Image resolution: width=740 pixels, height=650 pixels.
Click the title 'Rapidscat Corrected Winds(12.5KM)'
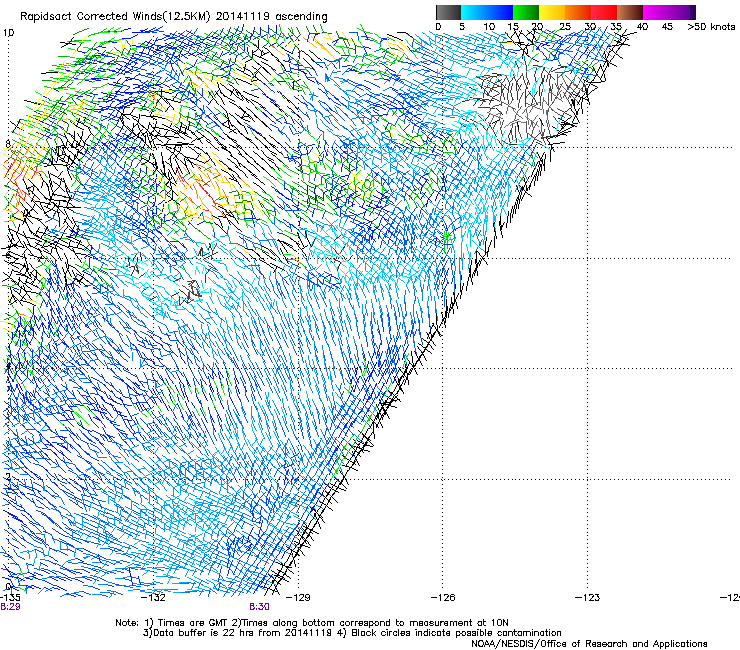coord(115,17)
